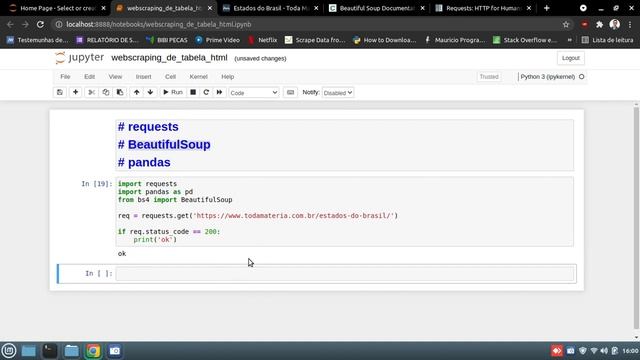Bookmark this page with star icon

click(566, 24)
